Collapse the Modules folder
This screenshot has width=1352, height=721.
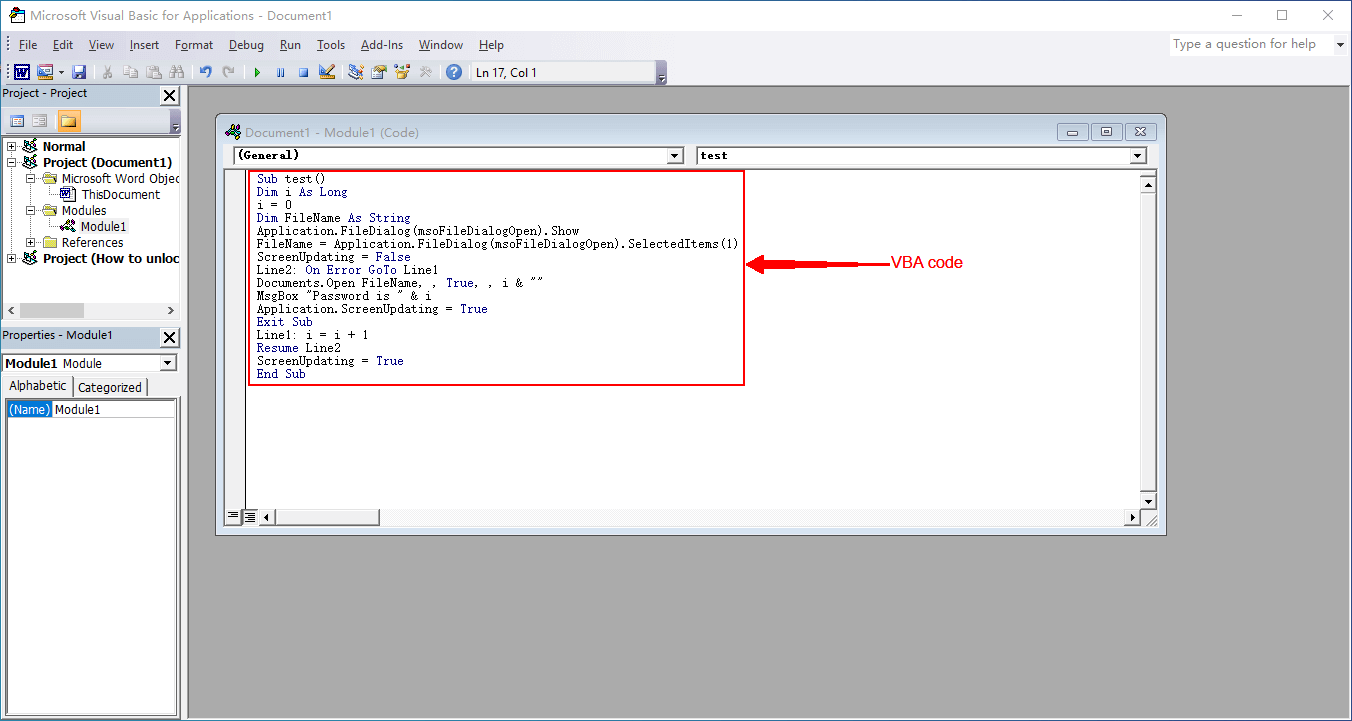click(31, 210)
